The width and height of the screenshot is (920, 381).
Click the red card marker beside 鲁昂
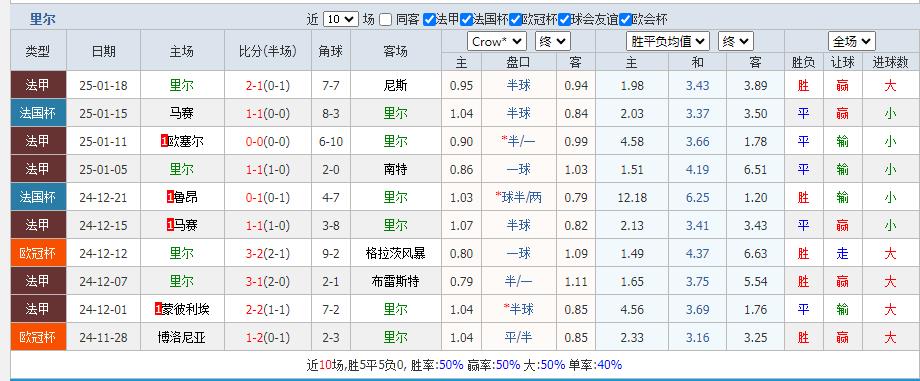(x=170, y=197)
